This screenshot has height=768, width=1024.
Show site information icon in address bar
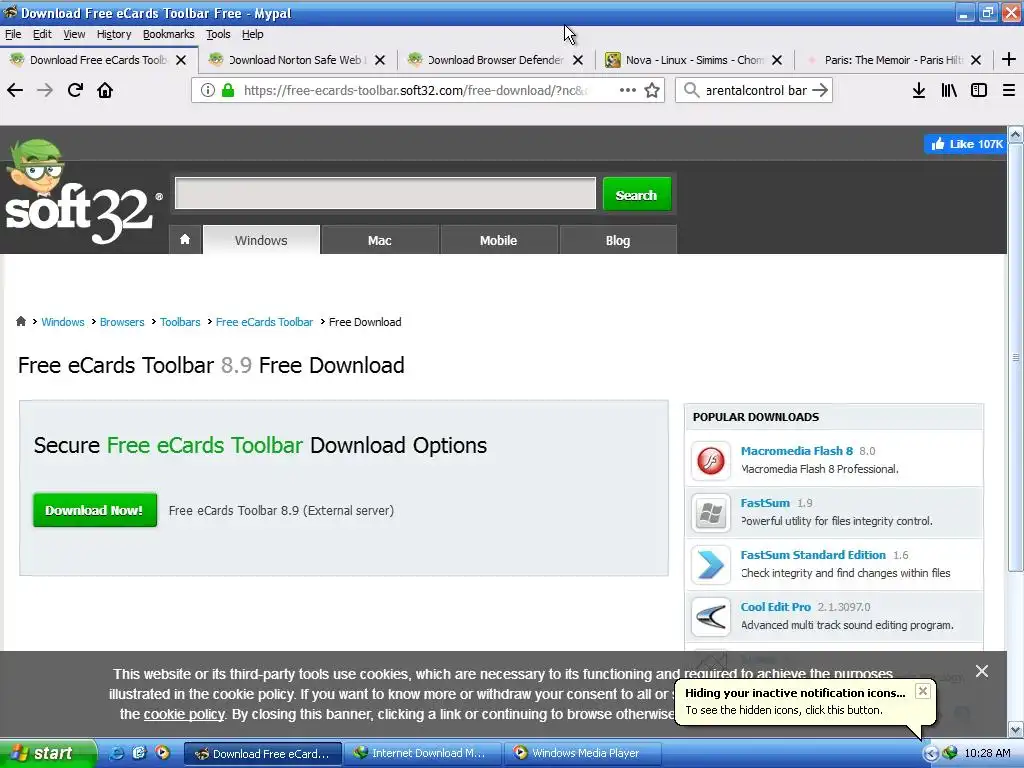[x=208, y=90]
